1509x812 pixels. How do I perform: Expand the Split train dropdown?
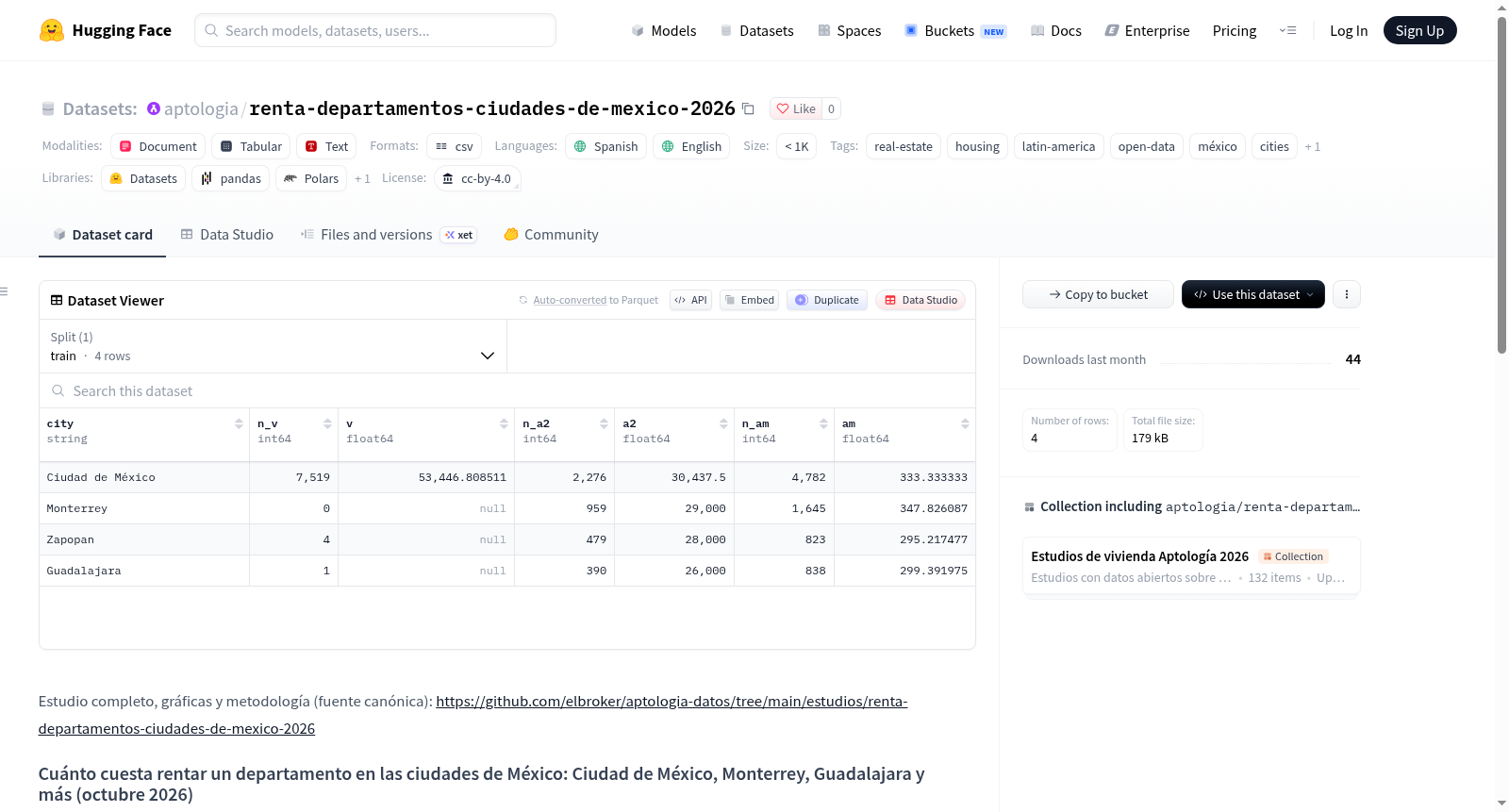(273, 346)
